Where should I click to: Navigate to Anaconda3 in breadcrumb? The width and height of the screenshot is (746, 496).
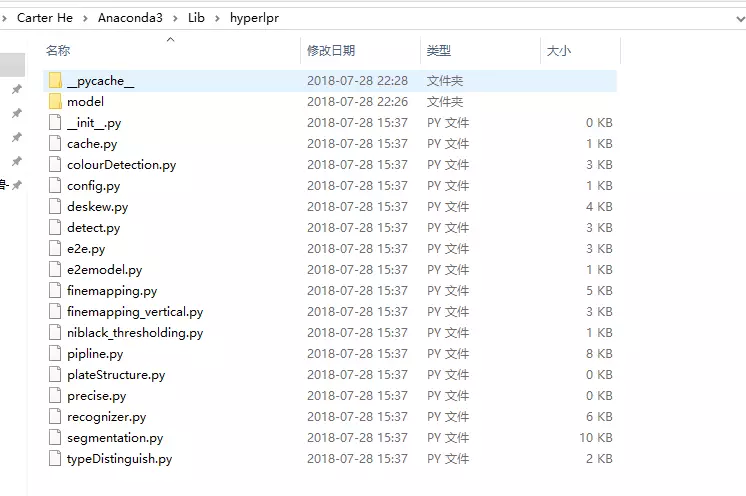(130, 18)
